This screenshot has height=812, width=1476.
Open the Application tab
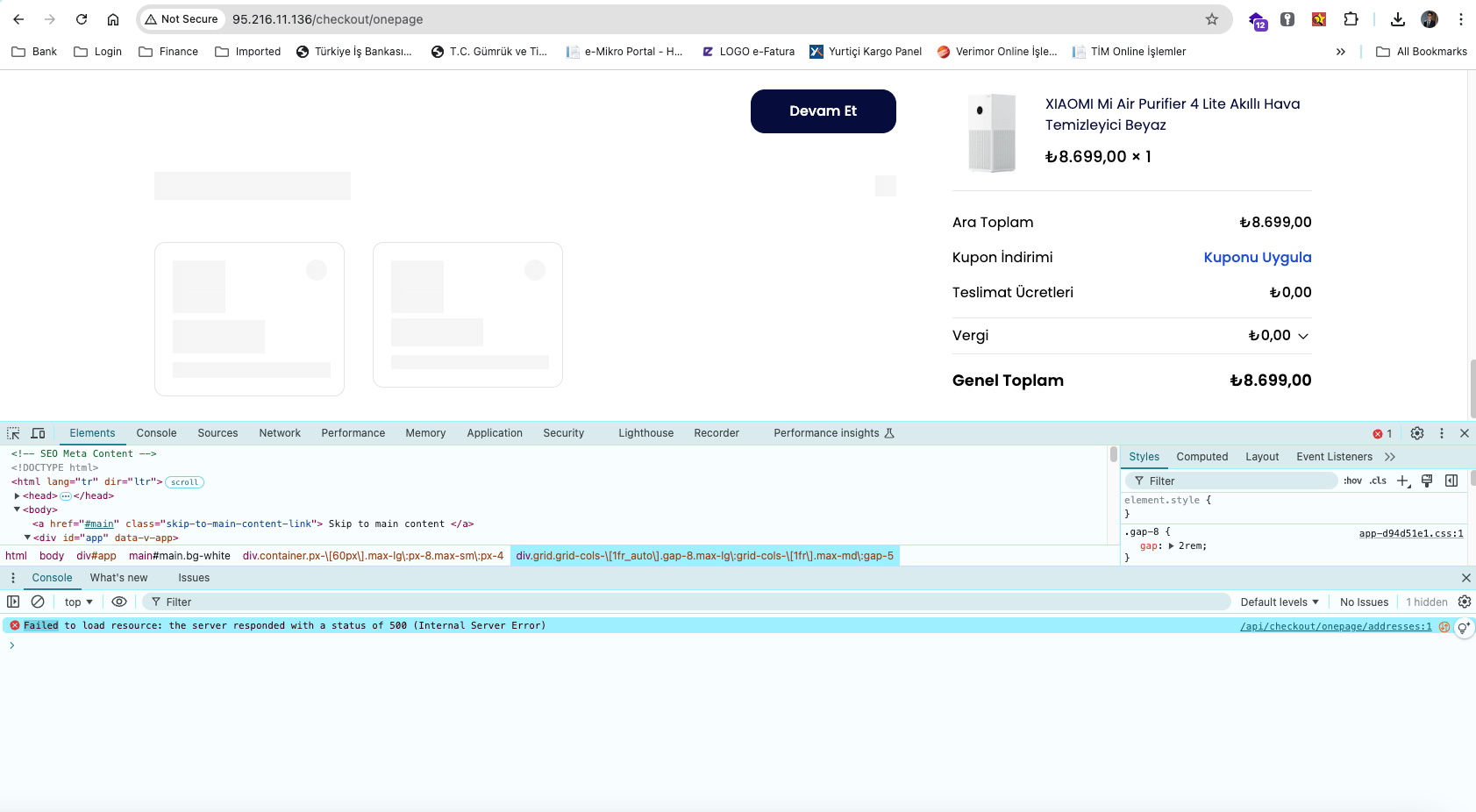pyautogui.click(x=495, y=433)
